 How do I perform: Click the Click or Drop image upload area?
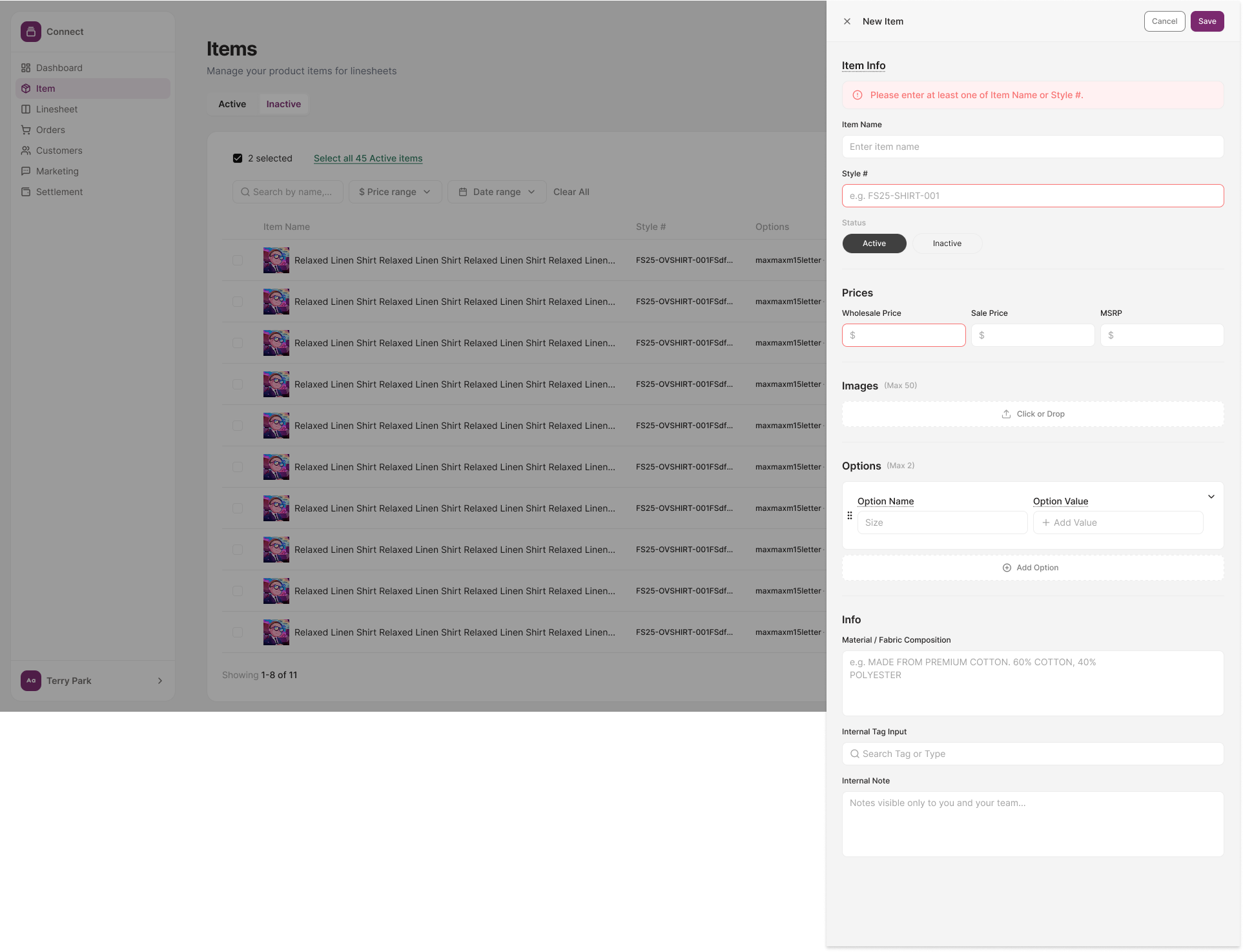point(1032,414)
